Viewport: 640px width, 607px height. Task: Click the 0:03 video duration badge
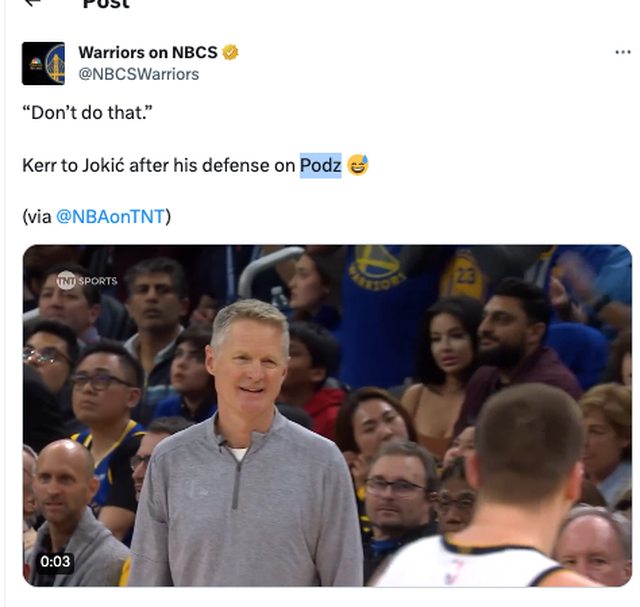(55, 562)
